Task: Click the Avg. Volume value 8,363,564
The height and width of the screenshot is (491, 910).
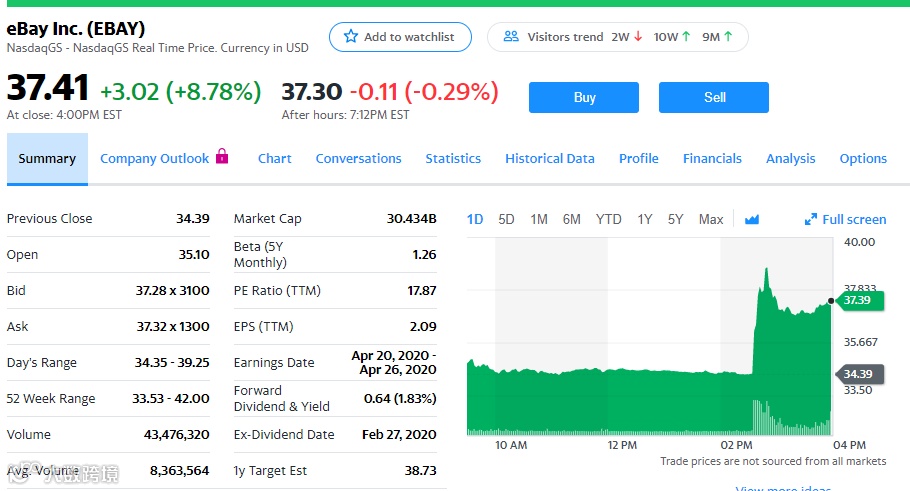Action: (179, 470)
